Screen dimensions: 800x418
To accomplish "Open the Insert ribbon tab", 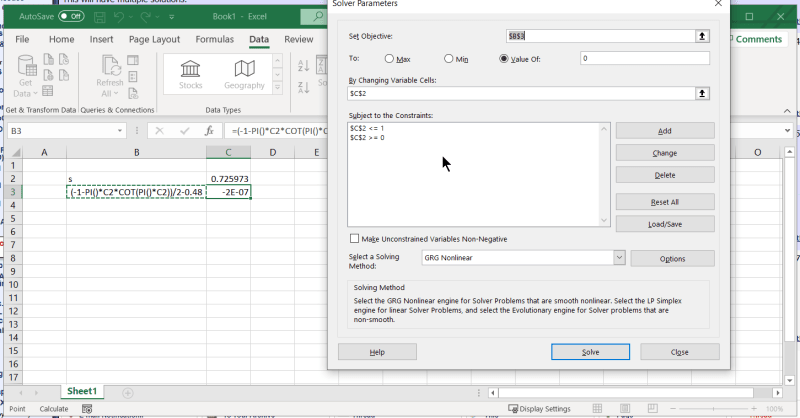I will pyautogui.click(x=102, y=39).
